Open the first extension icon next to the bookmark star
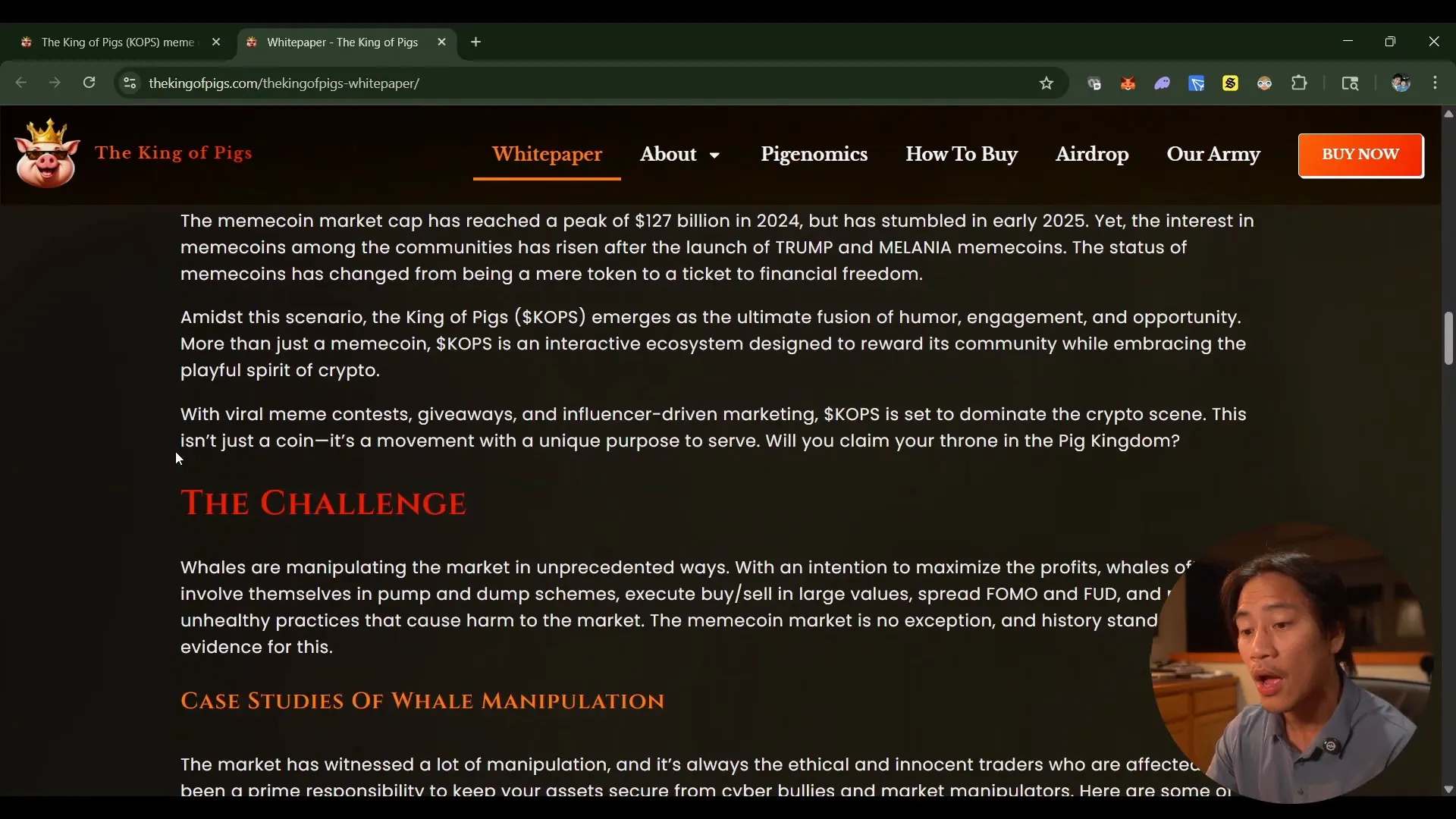 [1094, 83]
